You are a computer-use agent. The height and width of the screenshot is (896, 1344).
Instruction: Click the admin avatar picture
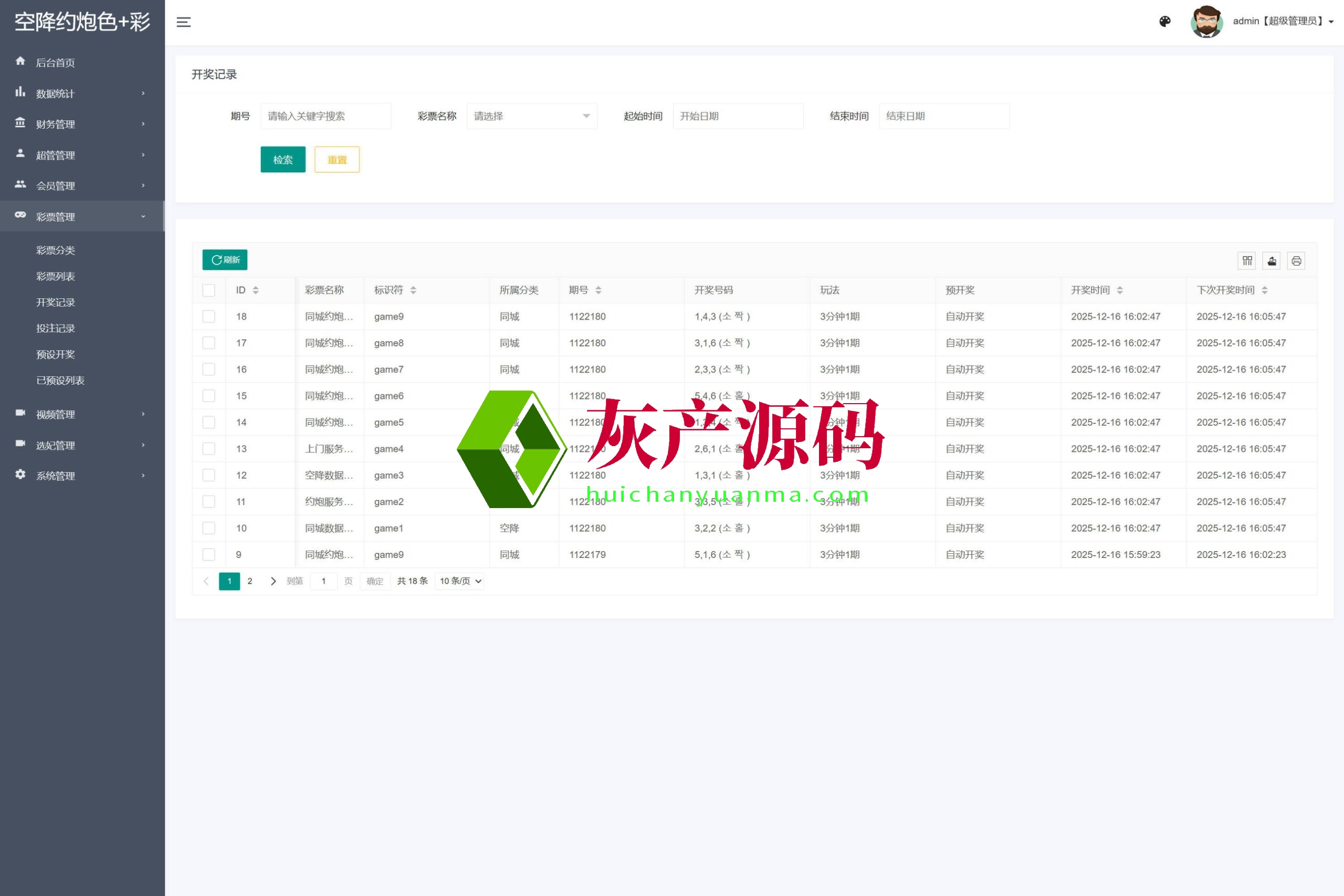pos(1206,22)
